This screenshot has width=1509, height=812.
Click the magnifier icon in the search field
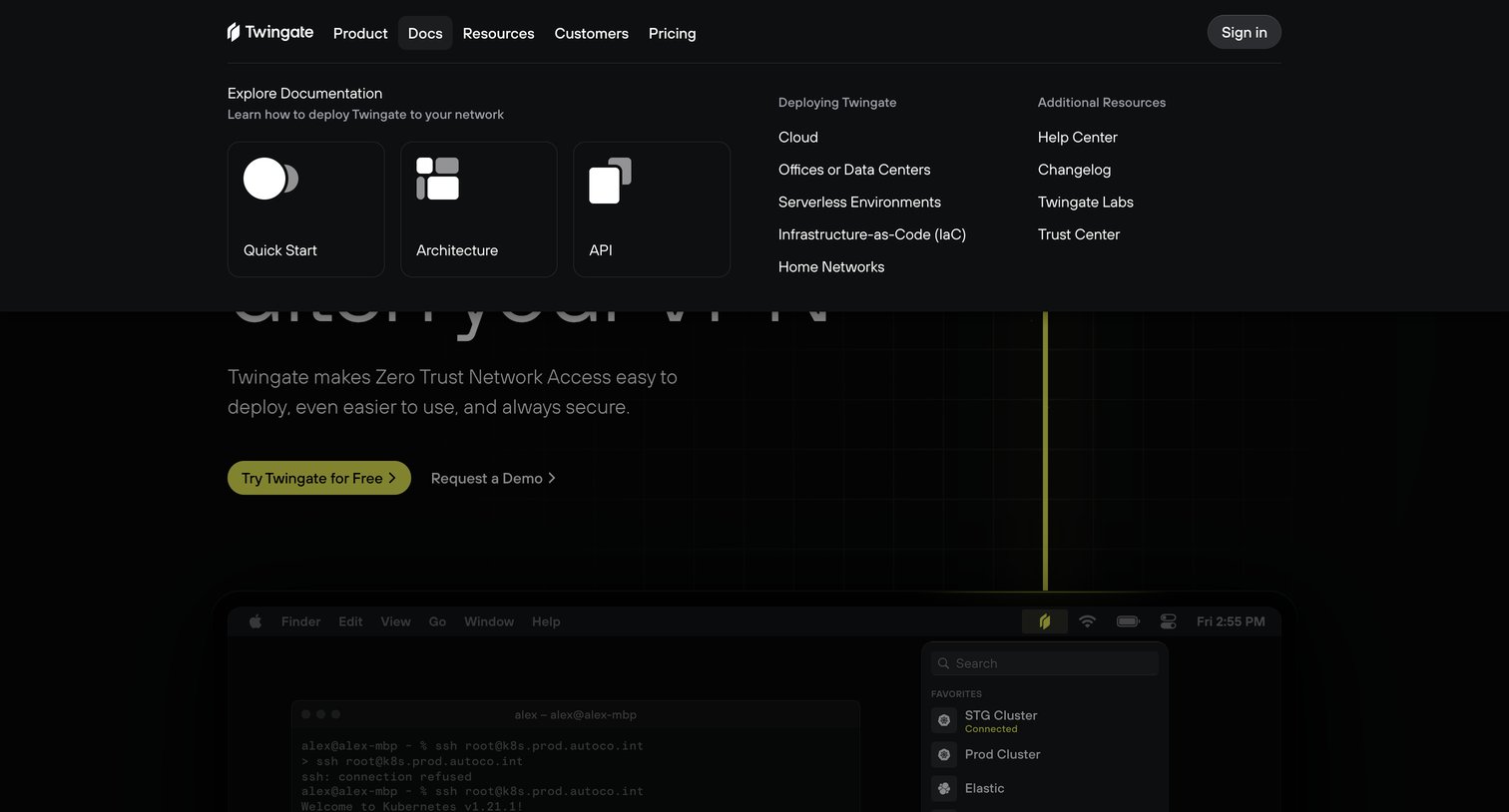click(943, 663)
